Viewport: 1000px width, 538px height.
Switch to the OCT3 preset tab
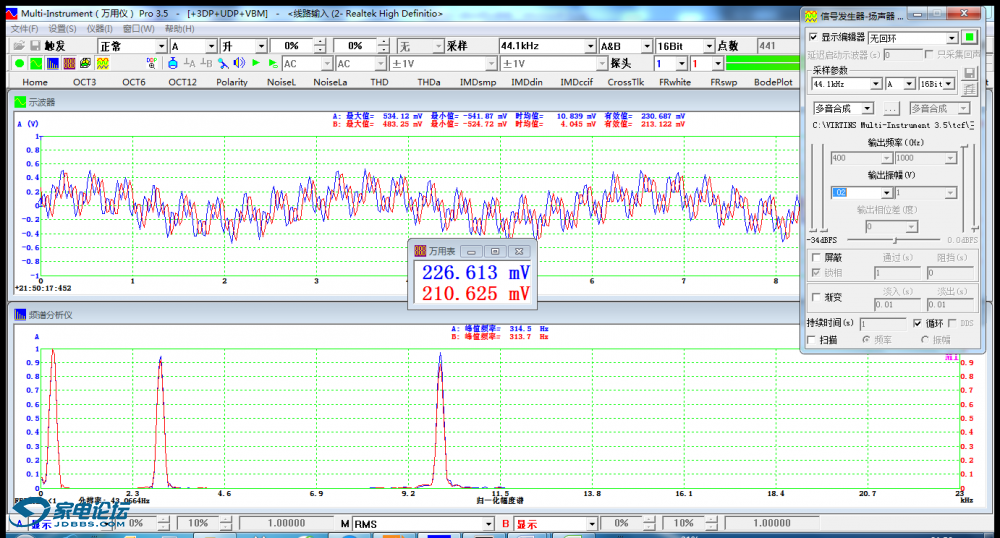pyautogui.click(x=84, y=82)
